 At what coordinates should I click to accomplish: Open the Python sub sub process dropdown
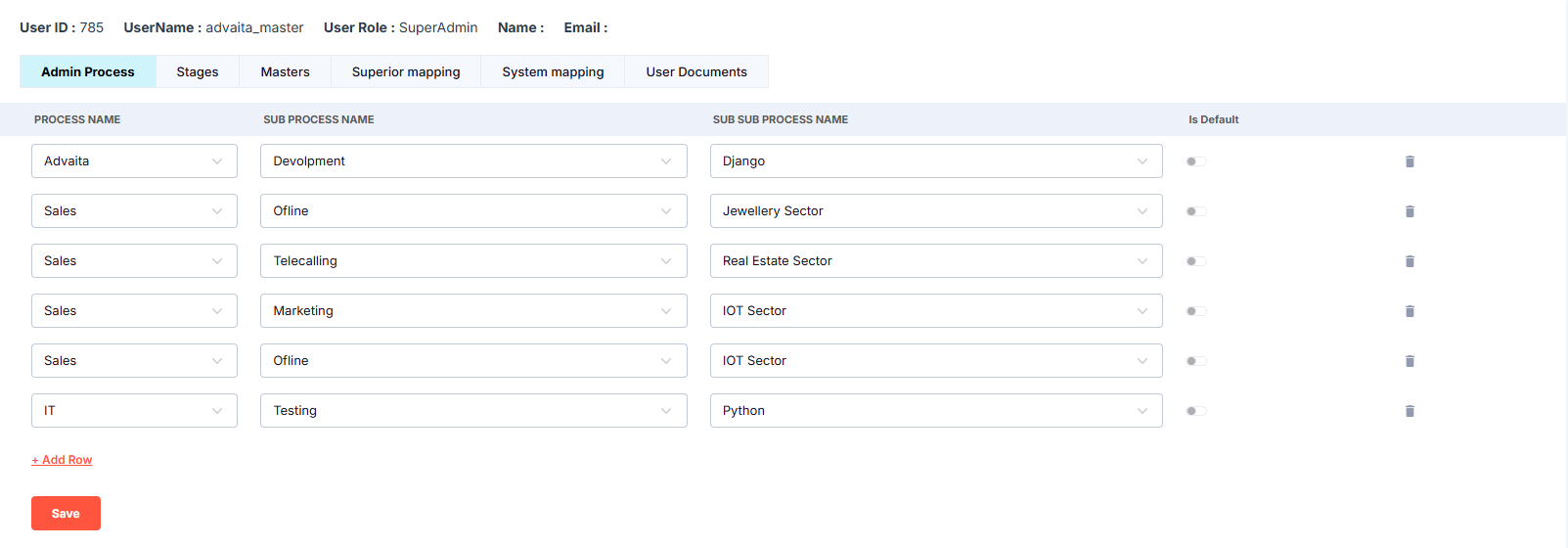click(x=935, y=411)
